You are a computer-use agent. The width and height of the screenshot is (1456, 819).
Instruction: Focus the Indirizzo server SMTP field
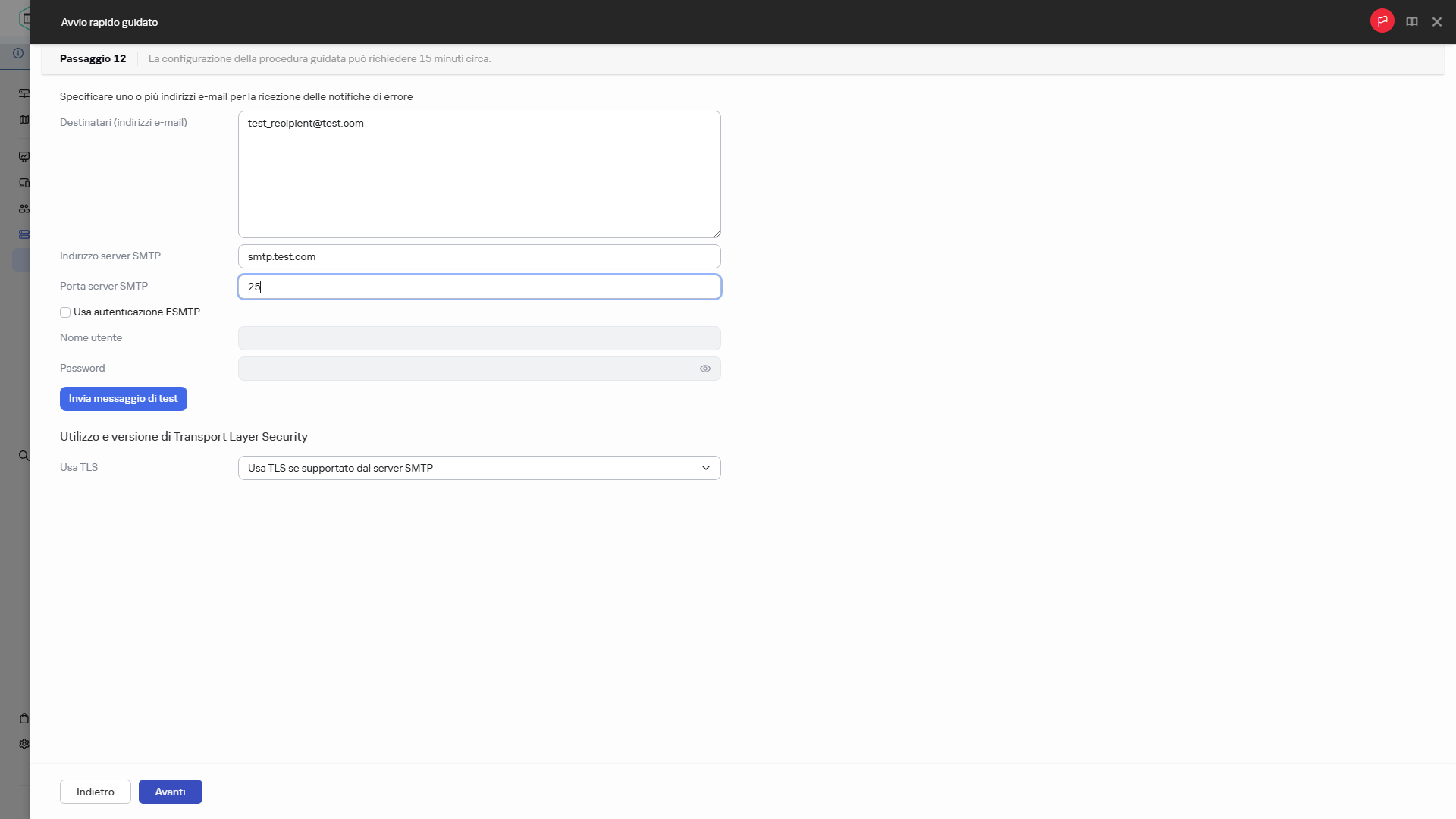point(479,256)
